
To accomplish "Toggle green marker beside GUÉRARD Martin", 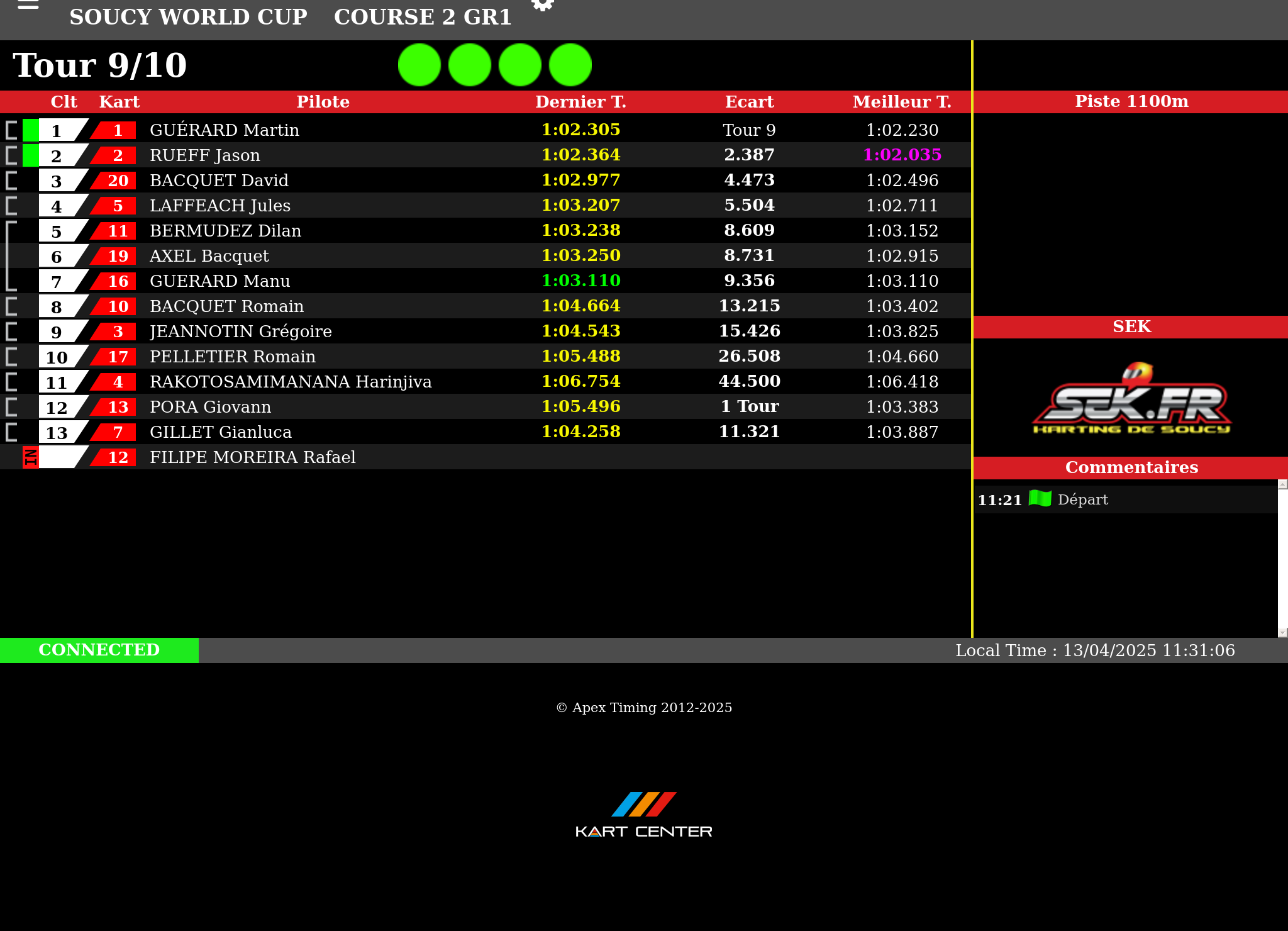I will click(x=30, y=130).
